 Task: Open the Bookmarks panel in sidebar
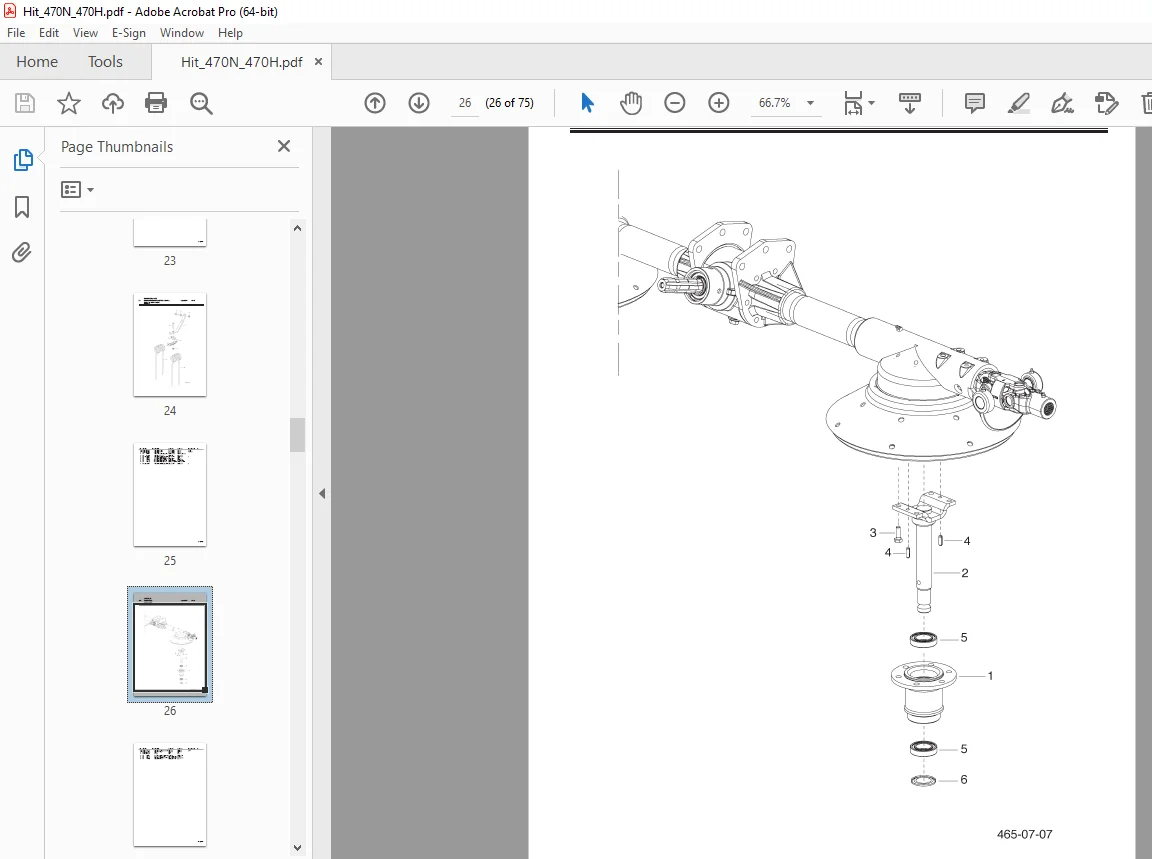coord(22,206)
